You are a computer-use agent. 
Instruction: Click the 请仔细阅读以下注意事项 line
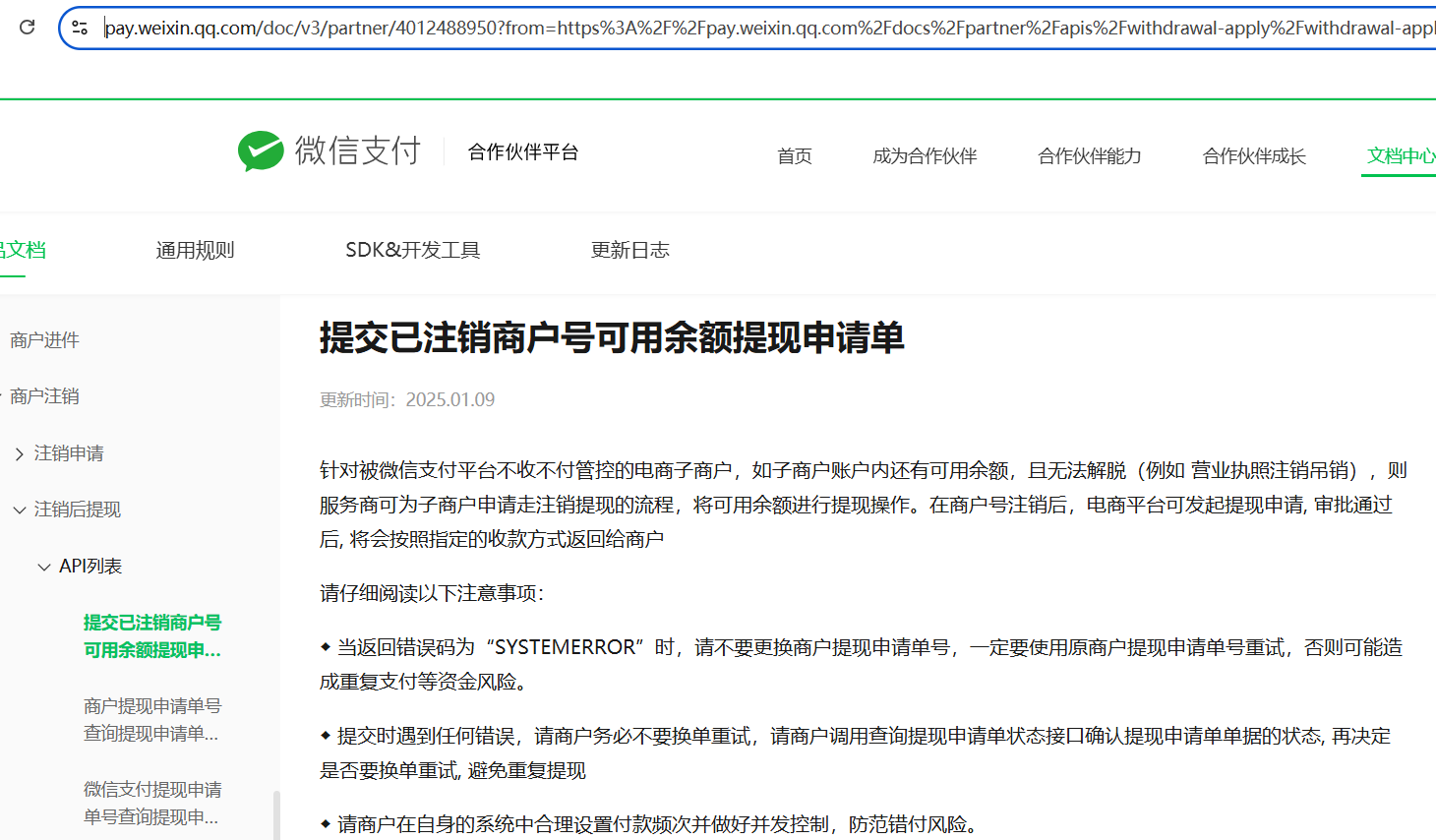click(x=432, y=593)
